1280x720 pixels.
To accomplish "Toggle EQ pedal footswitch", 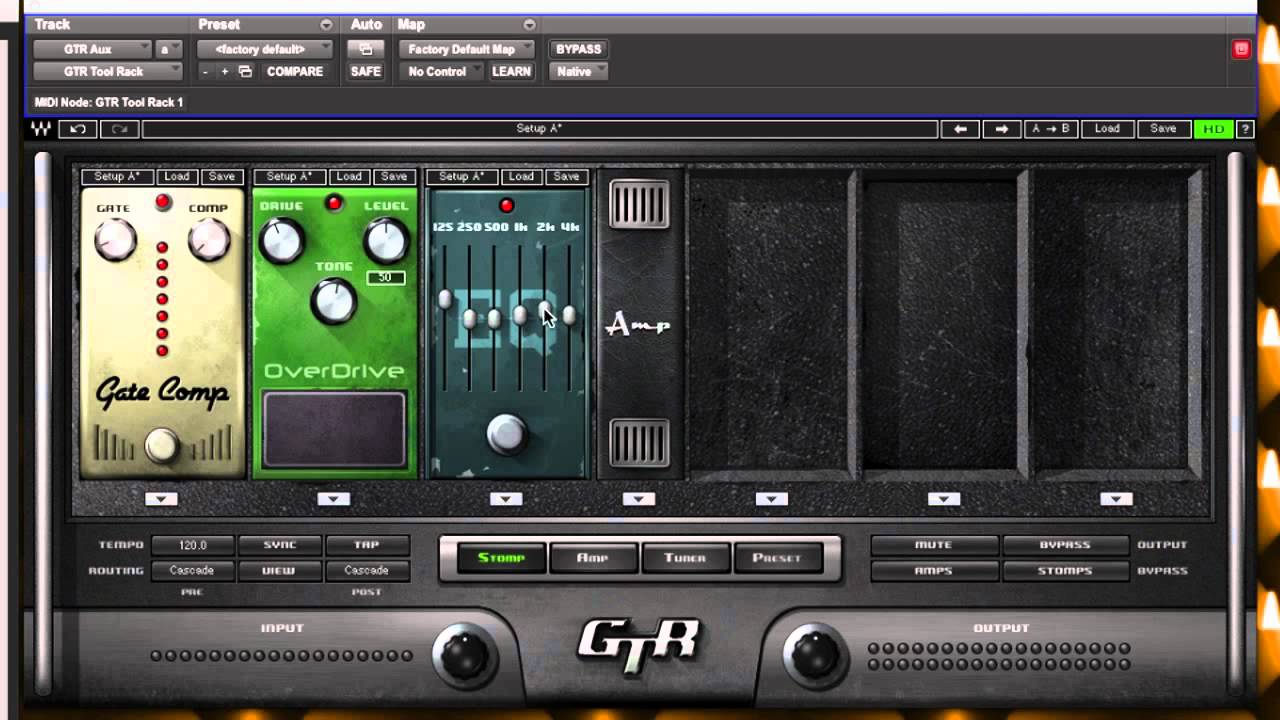I will 506,434.
